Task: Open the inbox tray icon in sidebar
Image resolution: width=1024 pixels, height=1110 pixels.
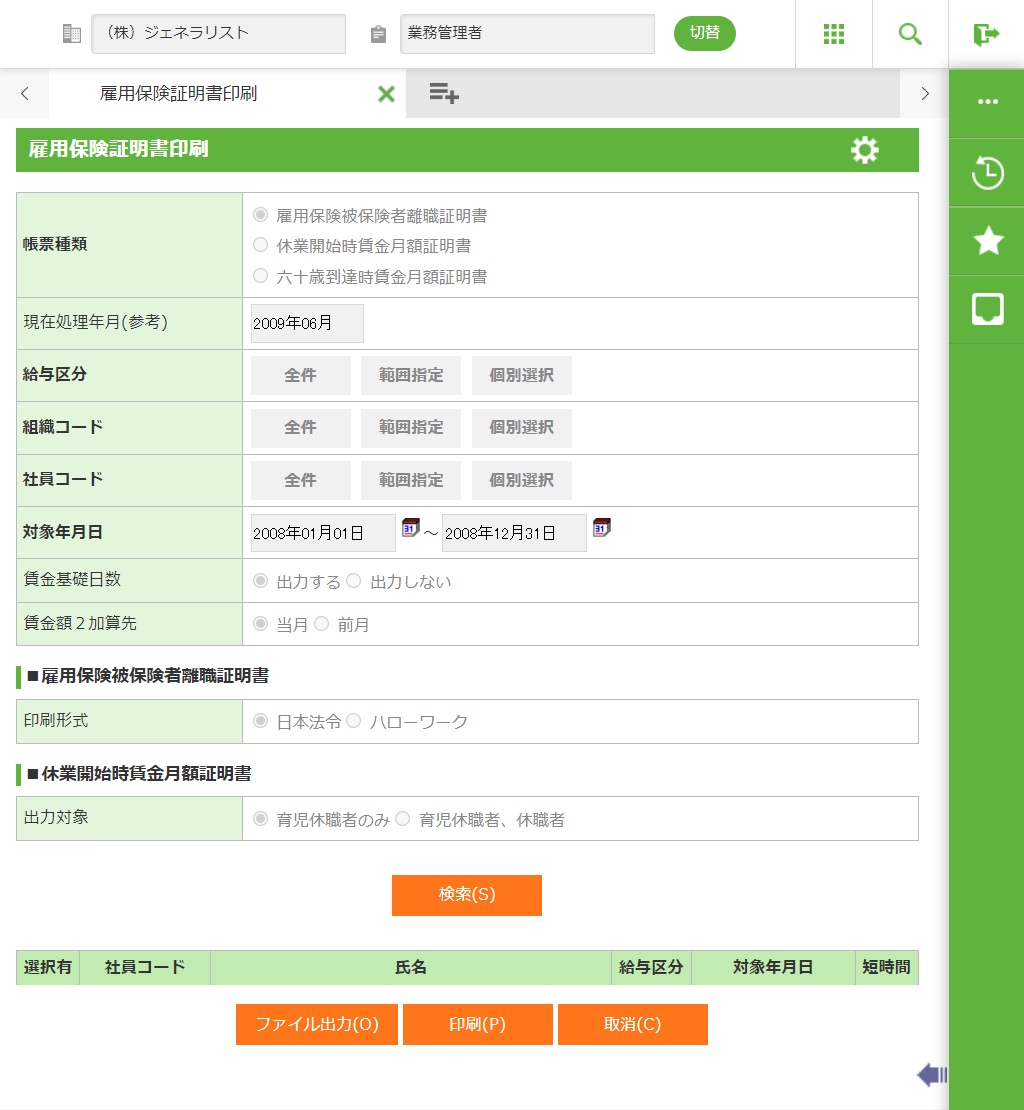Action: [987, 309]
